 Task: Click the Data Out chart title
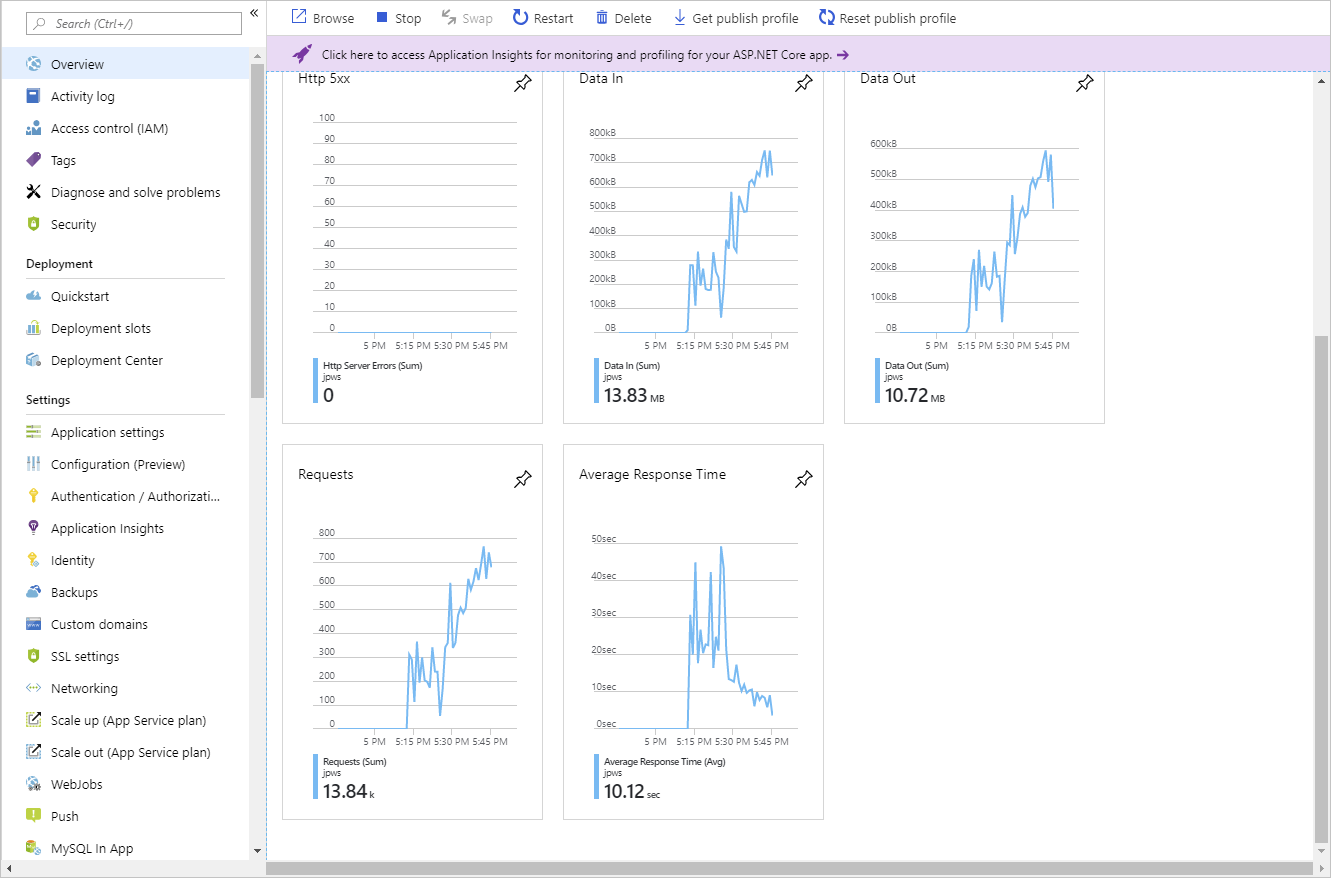(888, 78)
